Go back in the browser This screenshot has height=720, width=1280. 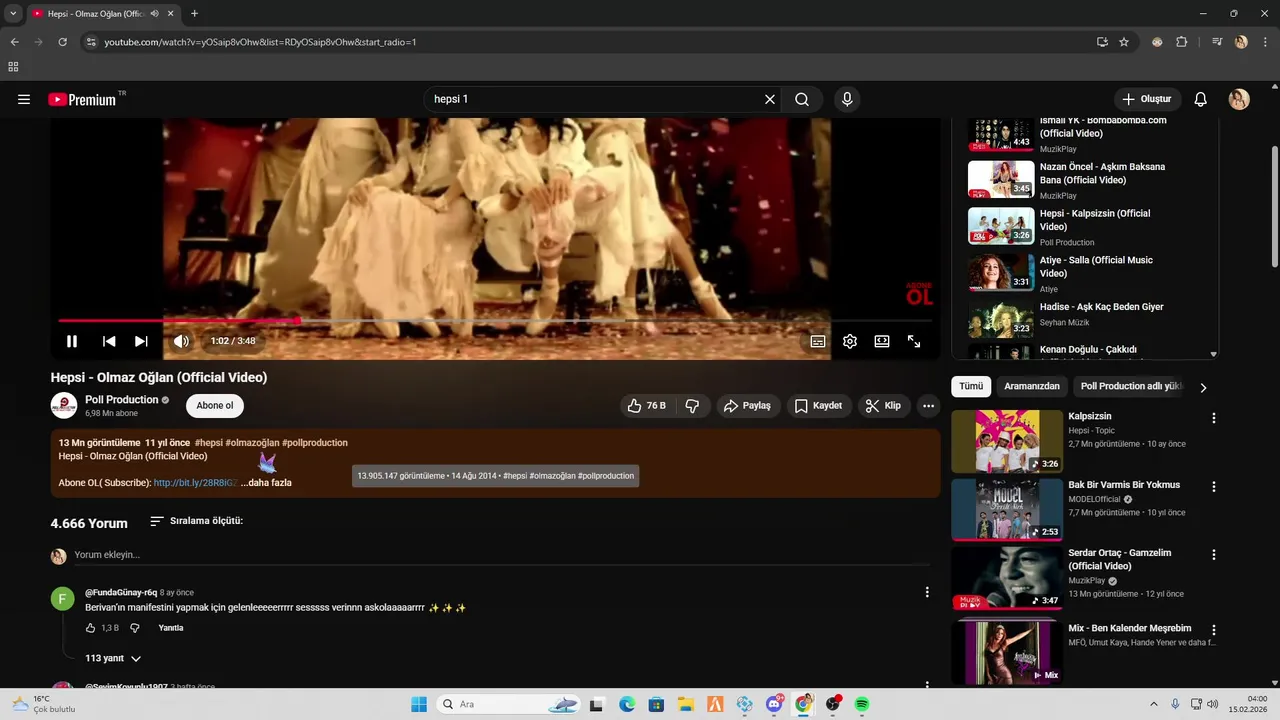click(x=14, y=42)
